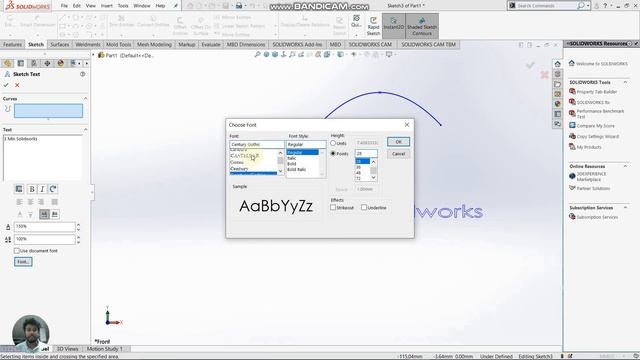Viewport: 640px width, 360px height.
Task: Toggle Shaded Sketch Contours button
Action: point(422,26)
